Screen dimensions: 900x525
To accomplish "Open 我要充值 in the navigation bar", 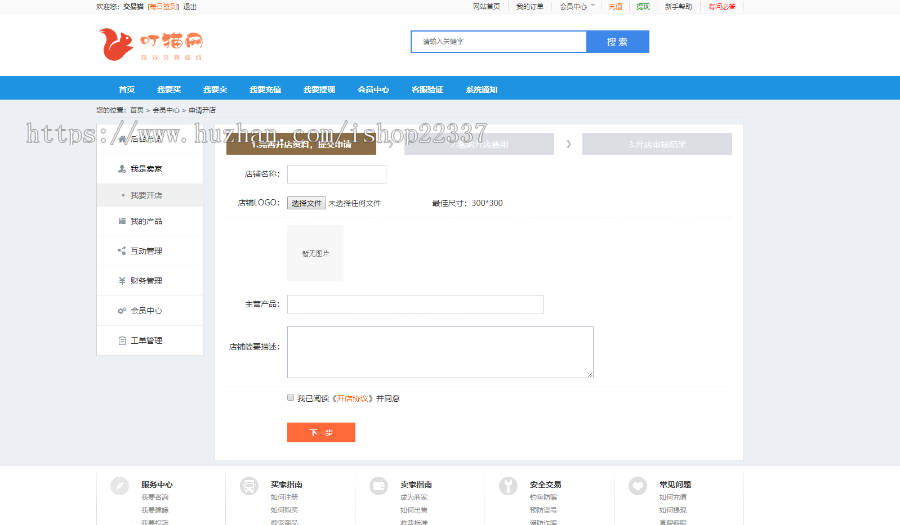I will point(265,90).
